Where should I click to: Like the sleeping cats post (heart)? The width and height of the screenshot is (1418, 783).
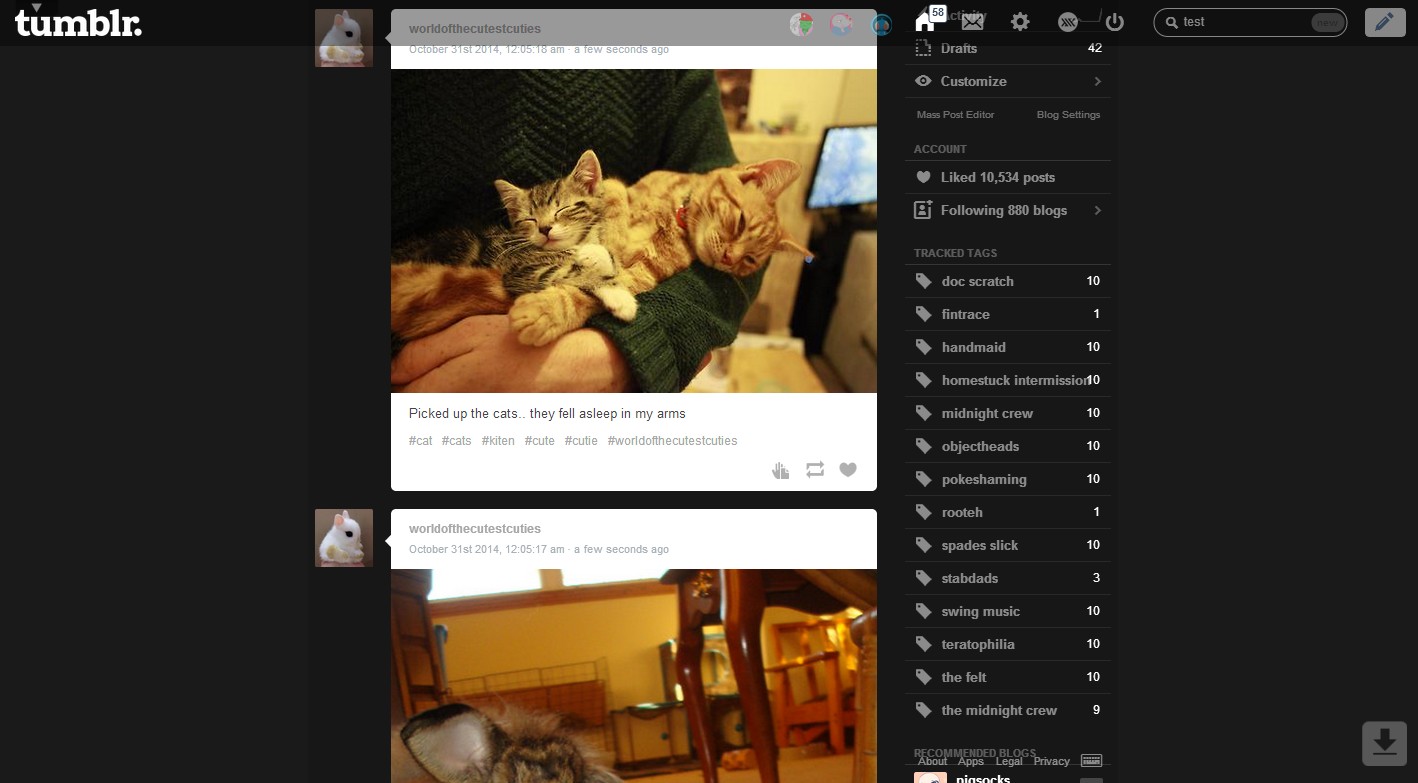point(848,470)
